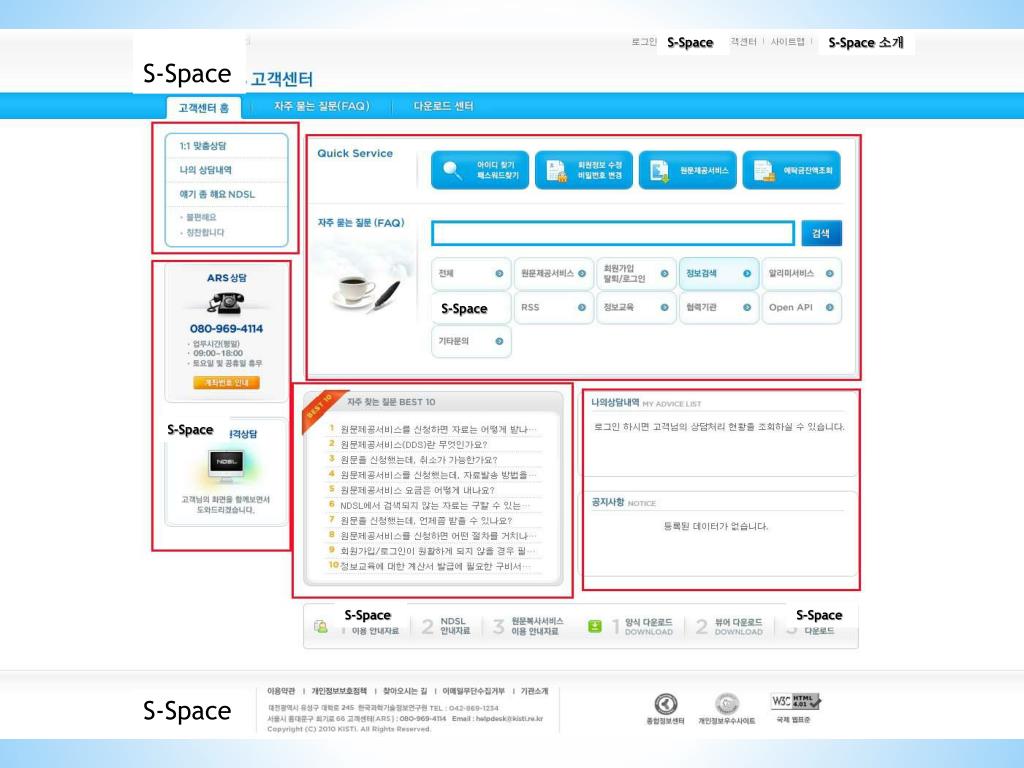
Task: Open the 고객센터 홈 tab
Action: pos(204,108)
